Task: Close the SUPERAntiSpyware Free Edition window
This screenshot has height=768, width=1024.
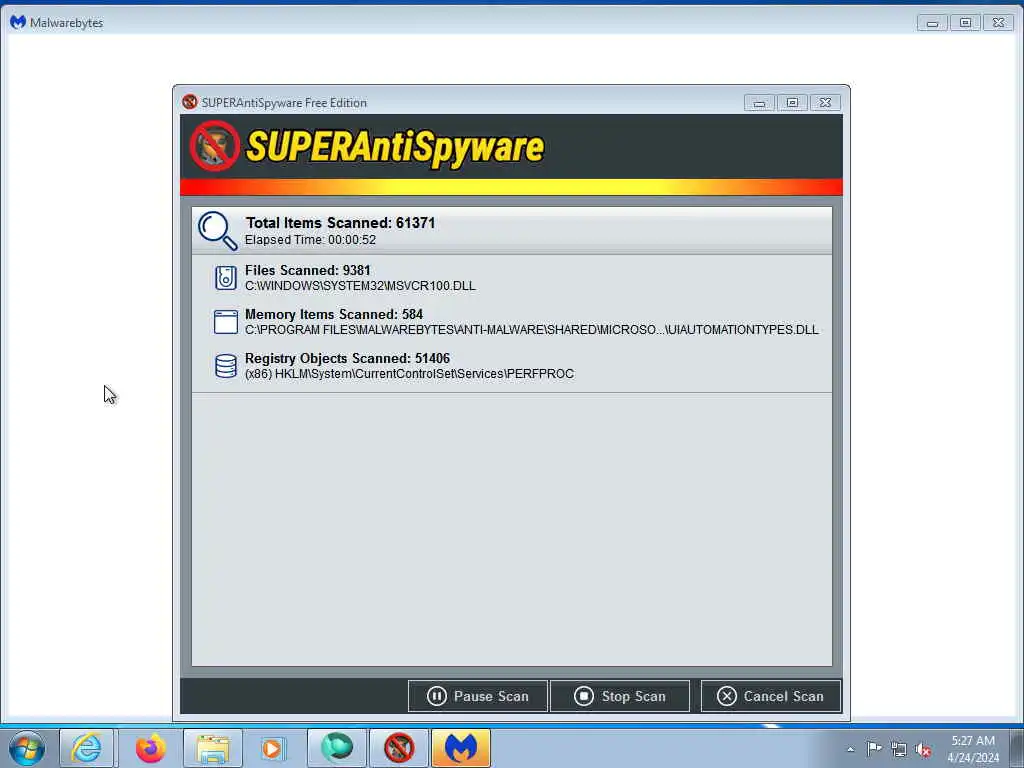Action: click(x=825, y=103)
